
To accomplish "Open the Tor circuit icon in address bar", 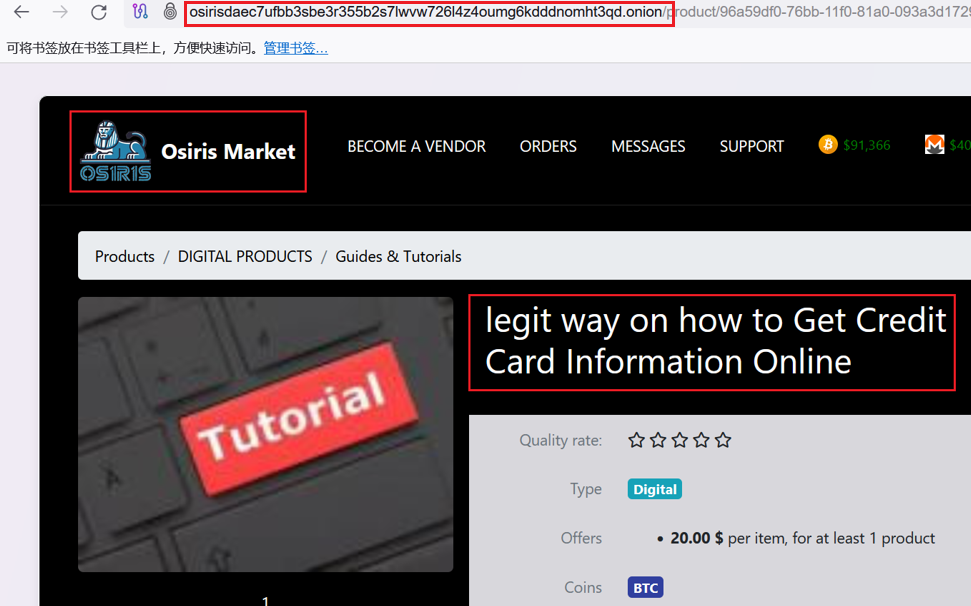I will [141, 11].
